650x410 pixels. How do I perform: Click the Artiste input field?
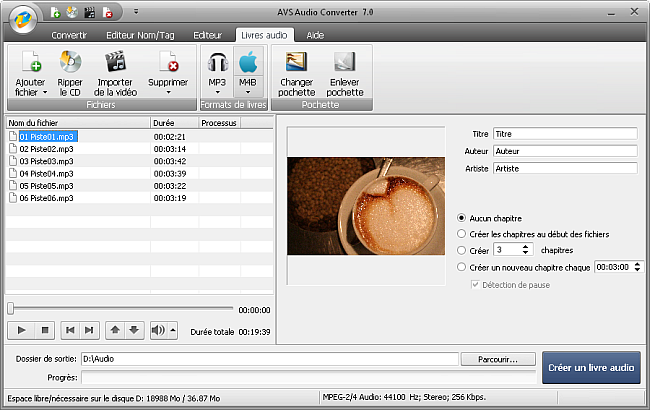(565, 168)
